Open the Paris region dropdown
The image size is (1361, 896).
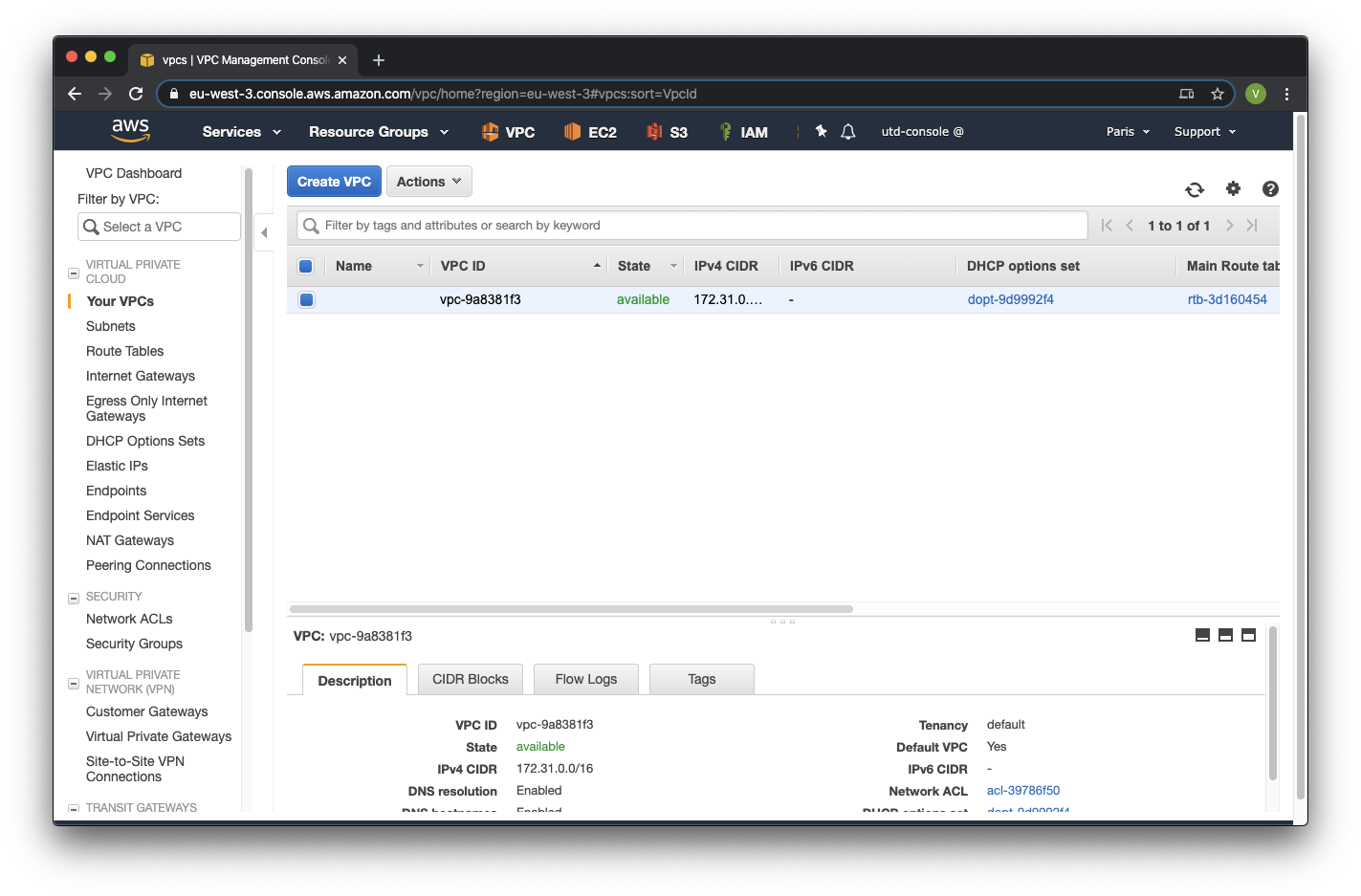click(x=1128, y=132)
